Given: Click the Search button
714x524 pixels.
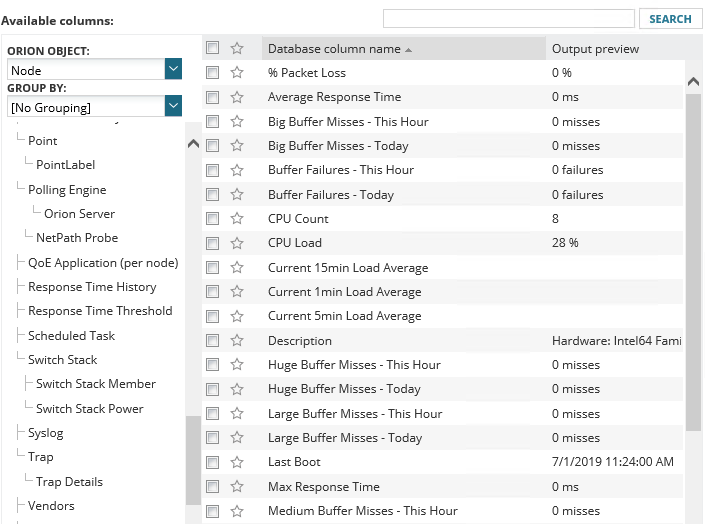Looking at the screenshot, I should 670,19.
